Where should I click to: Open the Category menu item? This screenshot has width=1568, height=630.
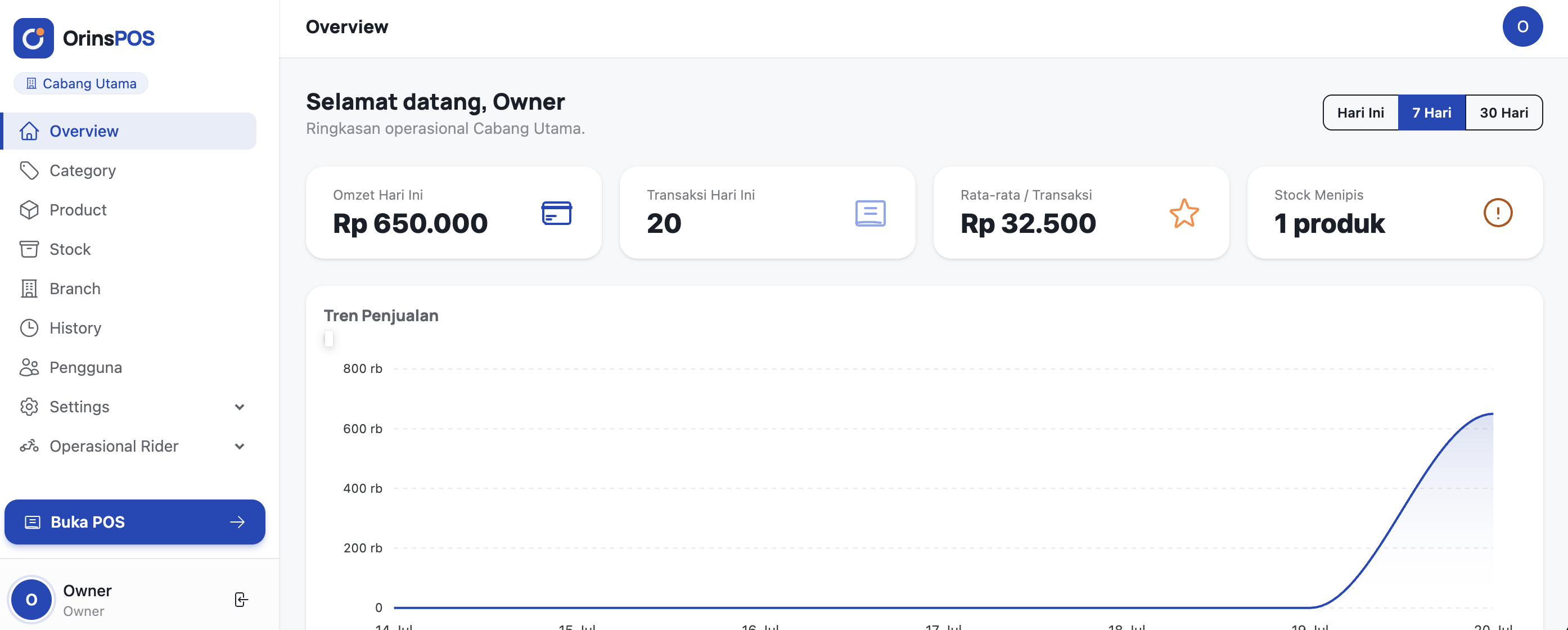pos(129,170)
